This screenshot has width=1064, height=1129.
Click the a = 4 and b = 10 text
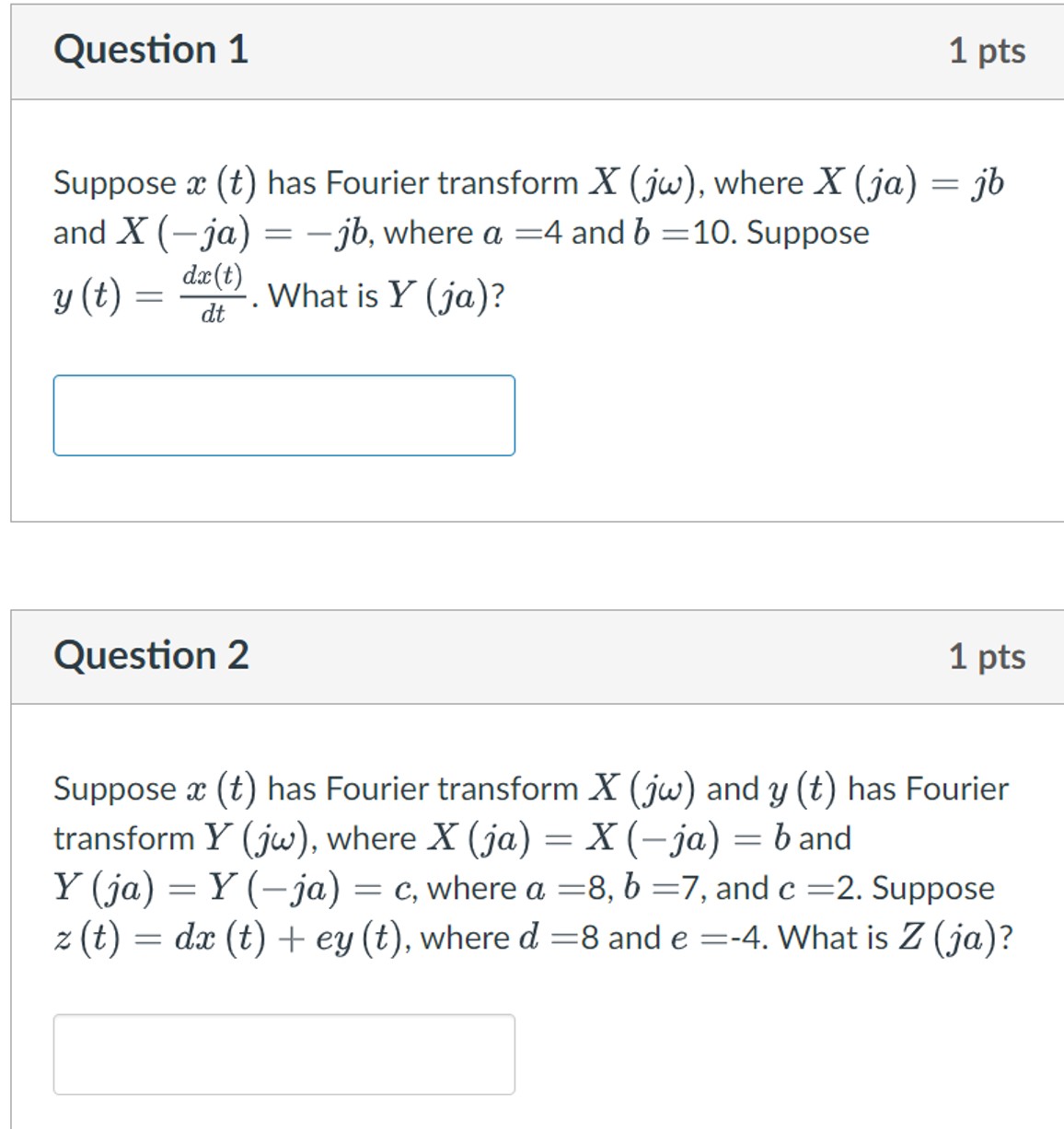pos(607,232)
